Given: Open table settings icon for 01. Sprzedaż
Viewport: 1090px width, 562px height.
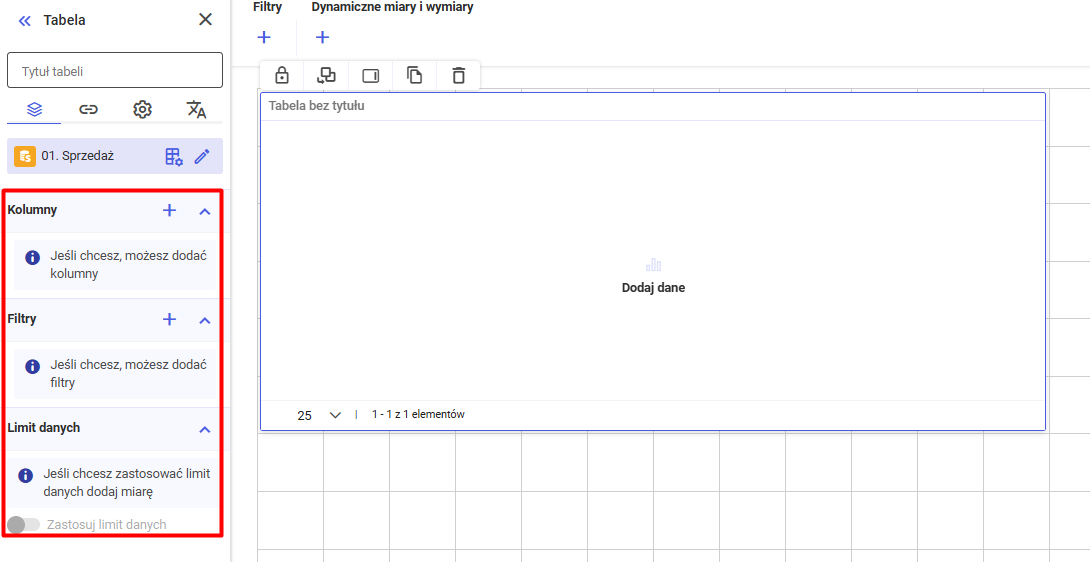Looking at the screenshot, I should (x=174, y=156).
